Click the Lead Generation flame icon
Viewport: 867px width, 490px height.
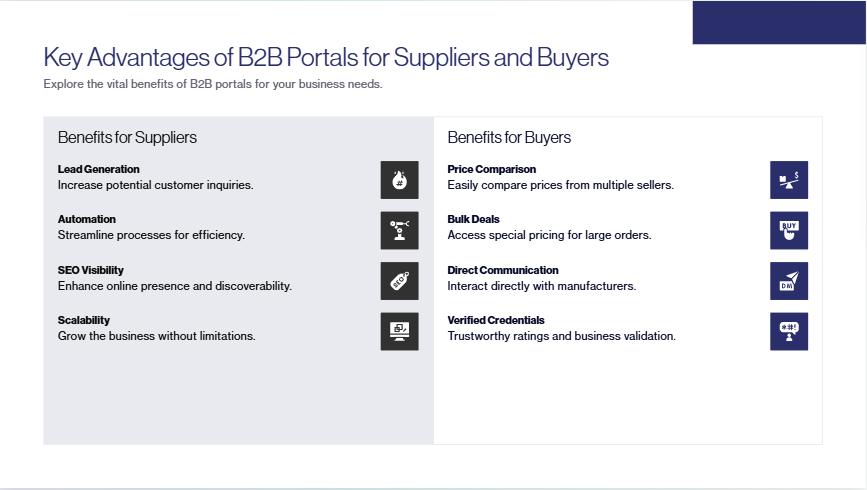point(399,180)
